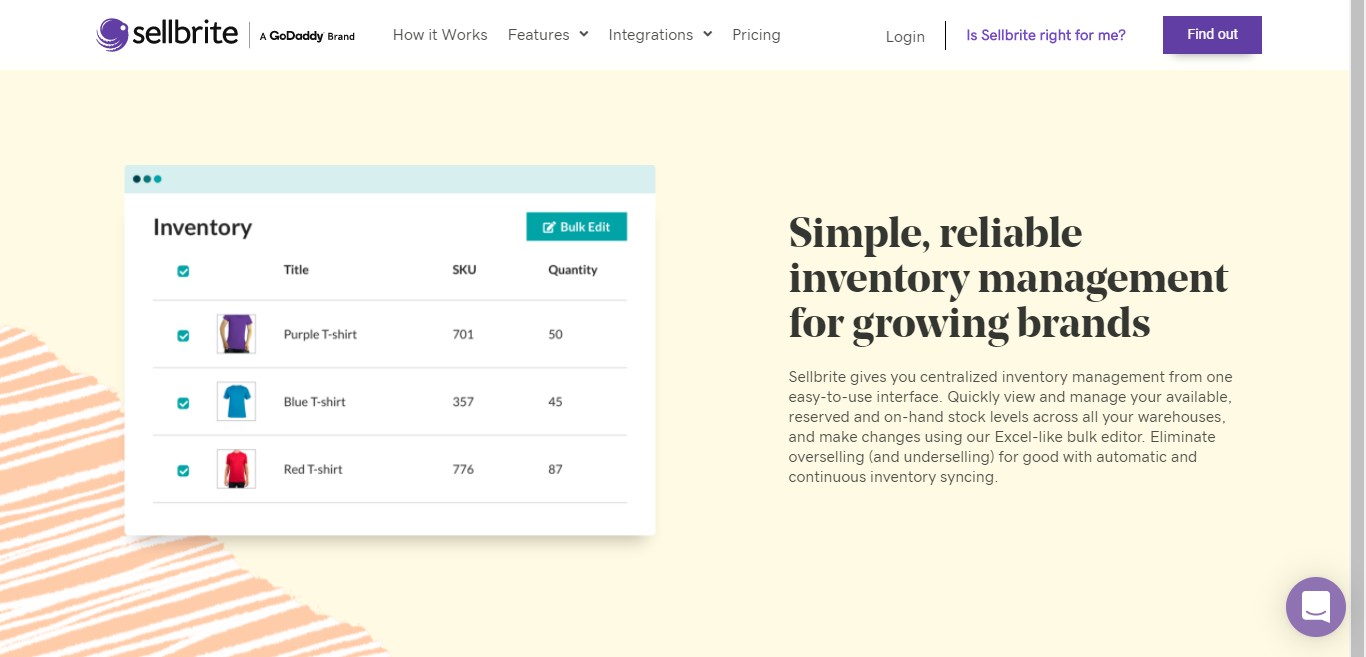
Task: Click the page's vertical scrollbar
Action: 1358,328
